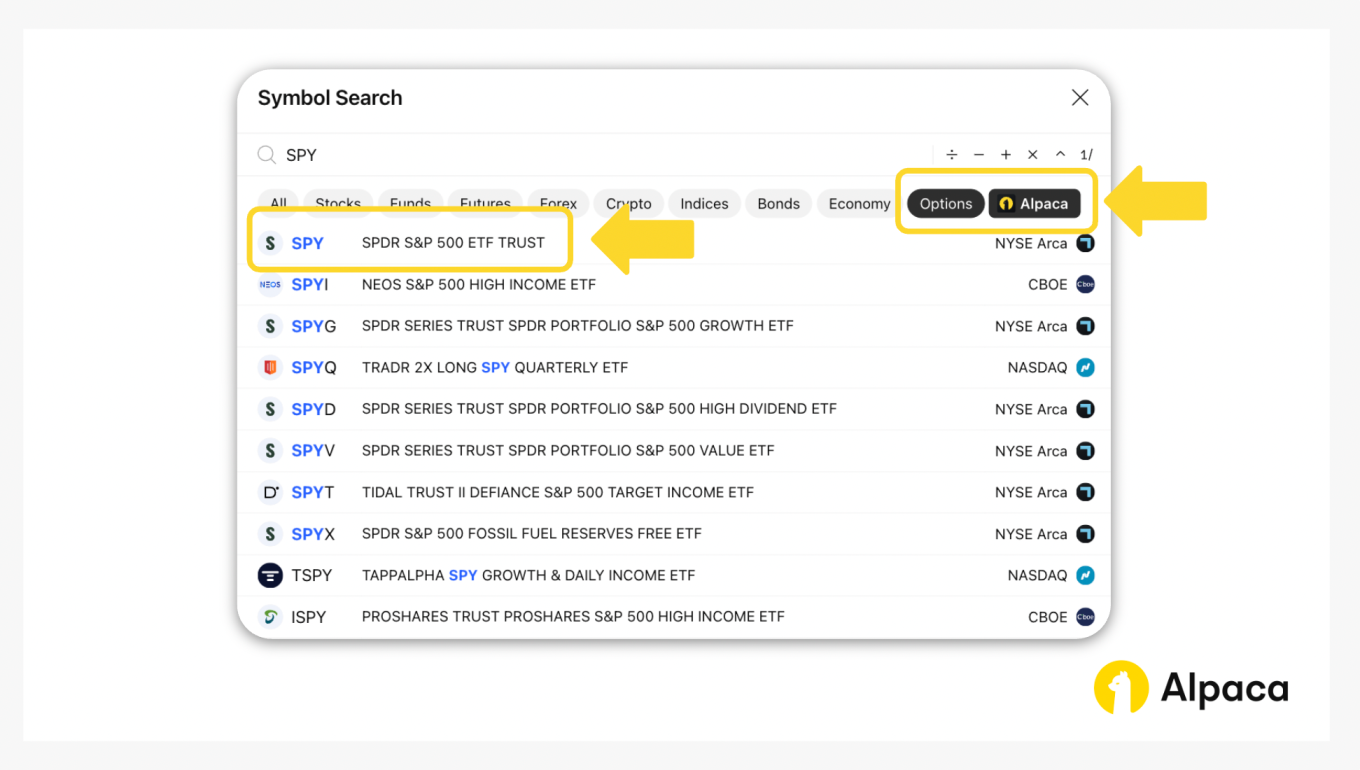The width and height of the screenshot is (1360, 770).
Task: Toggle the Alpaca broker filter
Action: pos(1034,204)
